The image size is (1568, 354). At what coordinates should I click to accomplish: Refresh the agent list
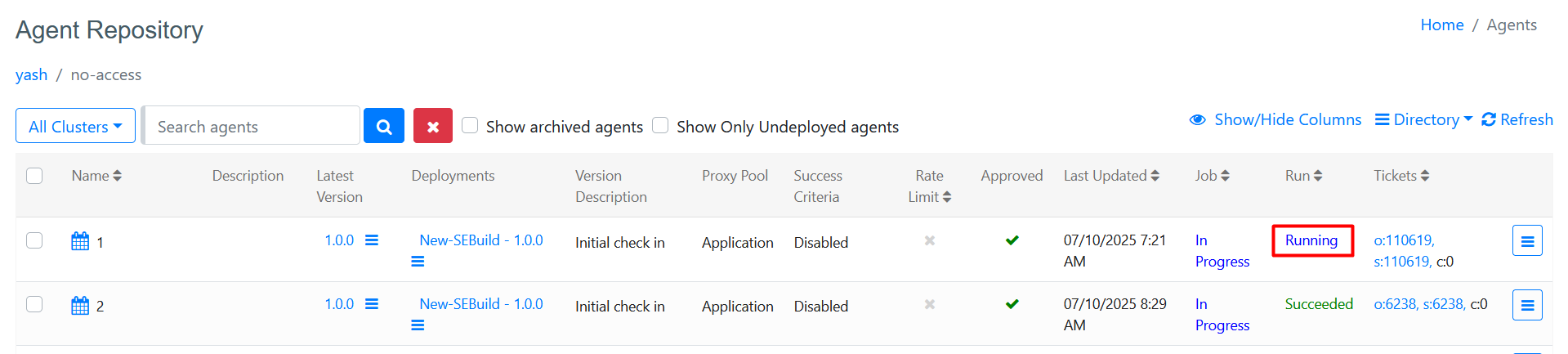pyautogui.click(x=1517, y=120)
